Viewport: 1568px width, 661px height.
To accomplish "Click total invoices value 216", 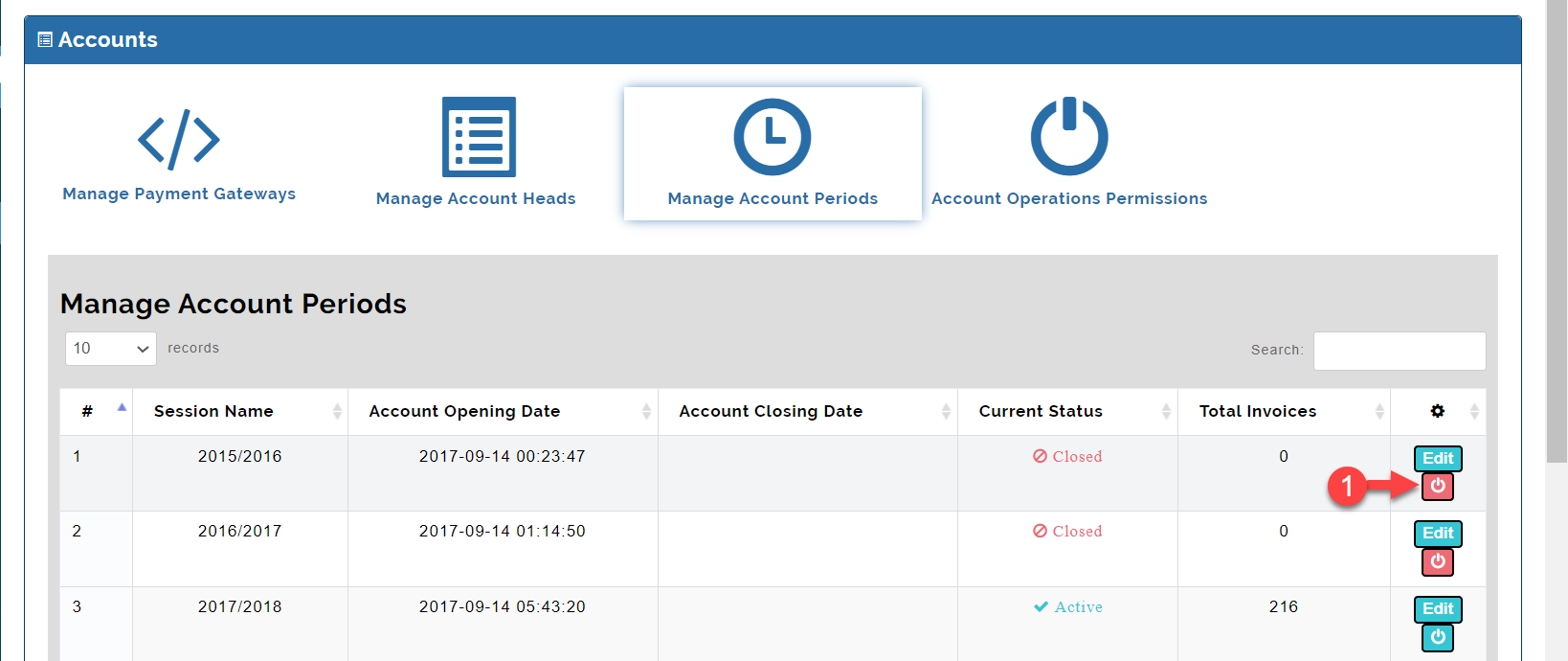I will point(1284,606).
